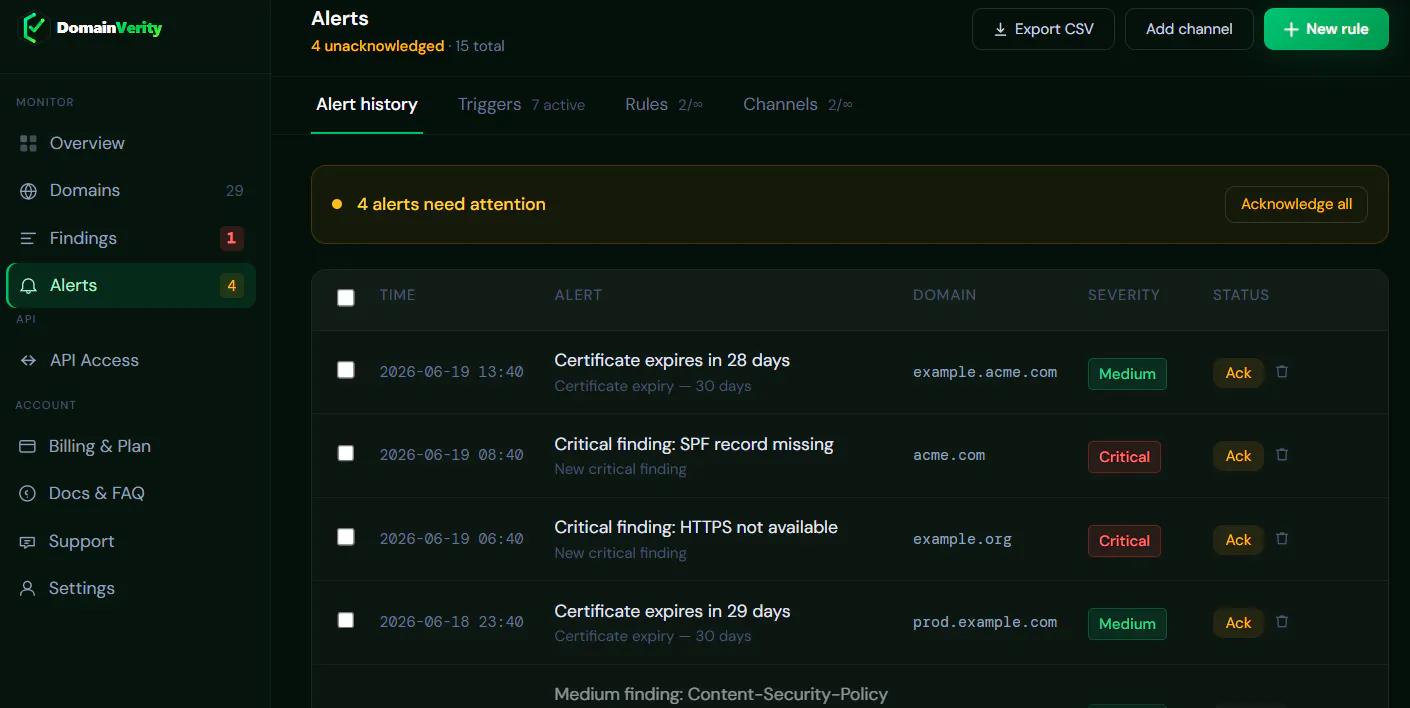Delete the prod.example.com alert via trash icon
The height and width of the screenshot is (708, 1410).
(1282, 621)
